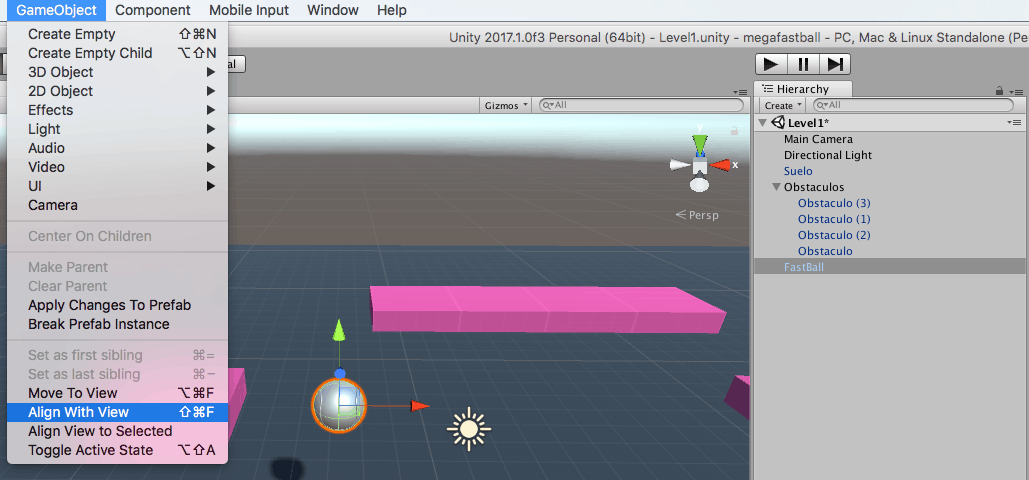Screen dimensions: 1029x480
Task: Toggle Persp projection label in scene view
Action: click(697, 215)
